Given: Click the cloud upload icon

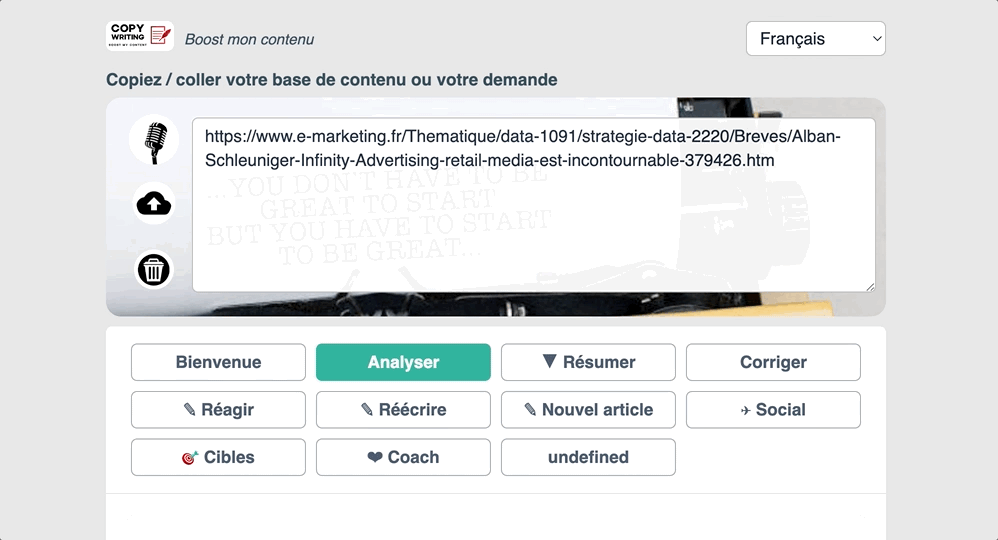Looking at the screenshot, I should tap(154, 204).
